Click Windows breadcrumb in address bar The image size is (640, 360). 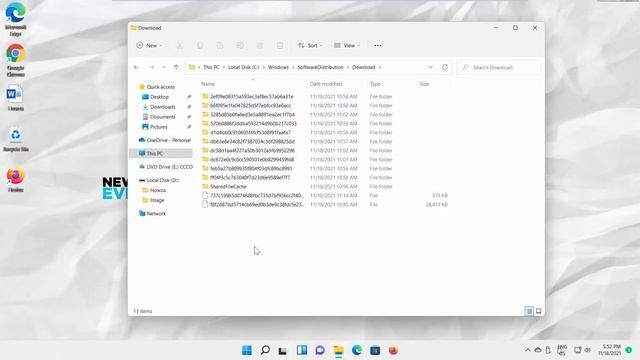click(278, 67)
